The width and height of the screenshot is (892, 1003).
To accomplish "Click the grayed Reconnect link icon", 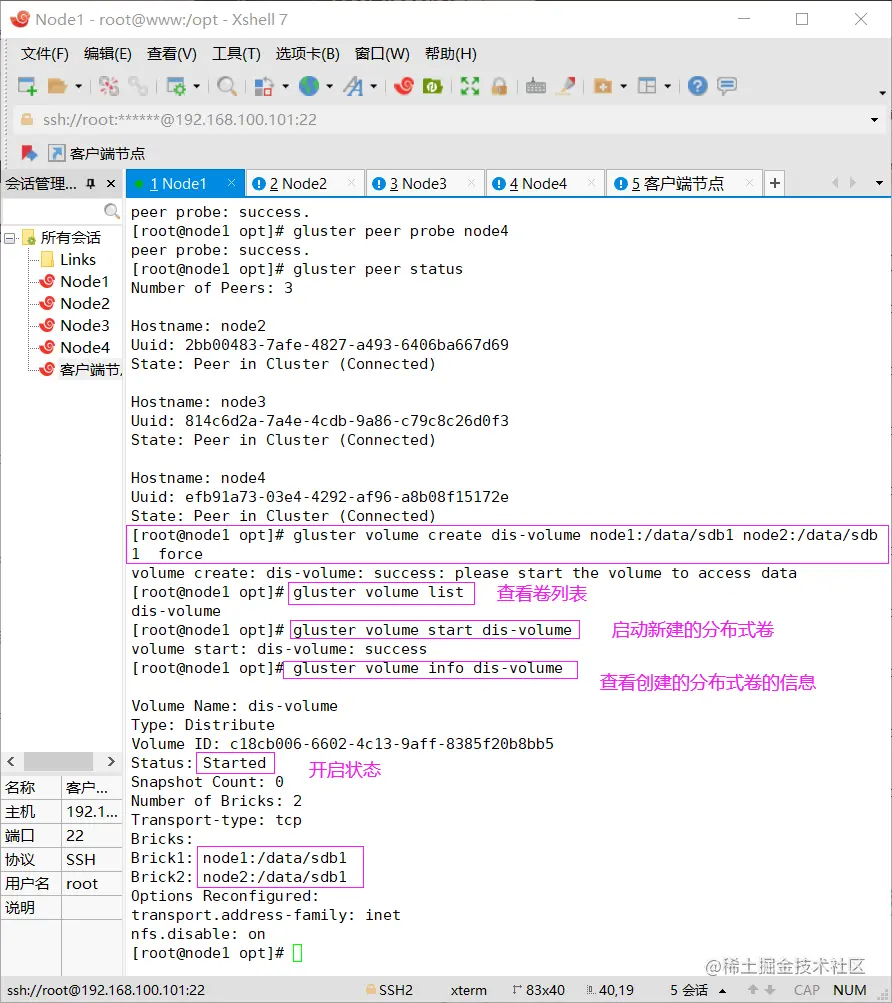I will click(138, 86).
